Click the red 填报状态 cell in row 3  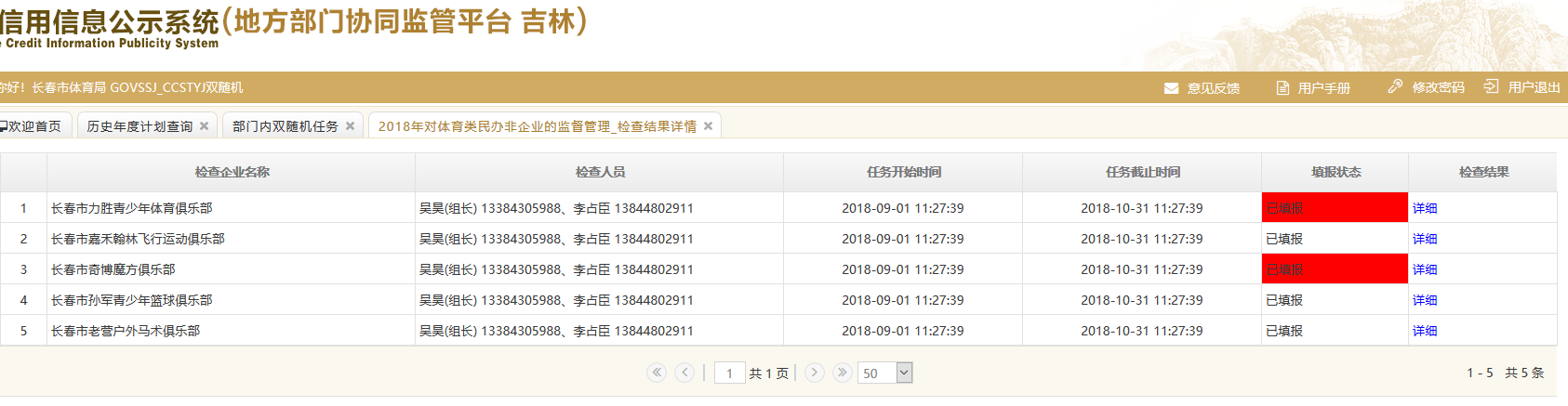pos(1334,269)
